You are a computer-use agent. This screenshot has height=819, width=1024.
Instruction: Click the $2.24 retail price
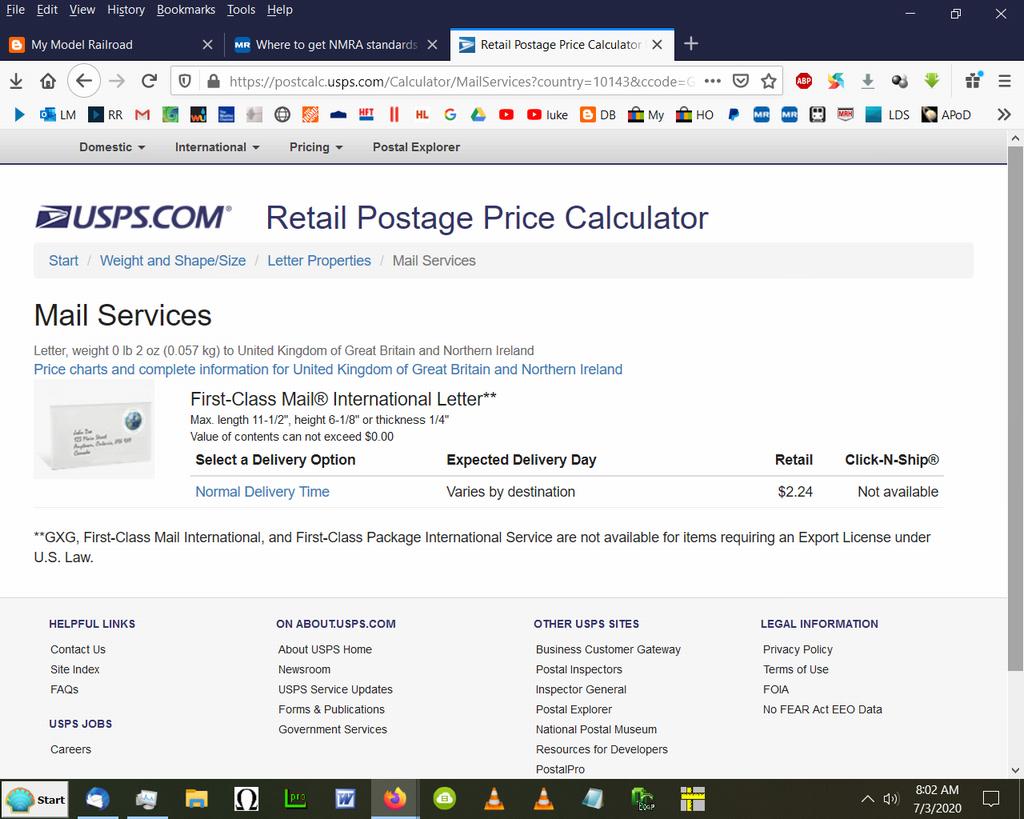tap(795, 492)
